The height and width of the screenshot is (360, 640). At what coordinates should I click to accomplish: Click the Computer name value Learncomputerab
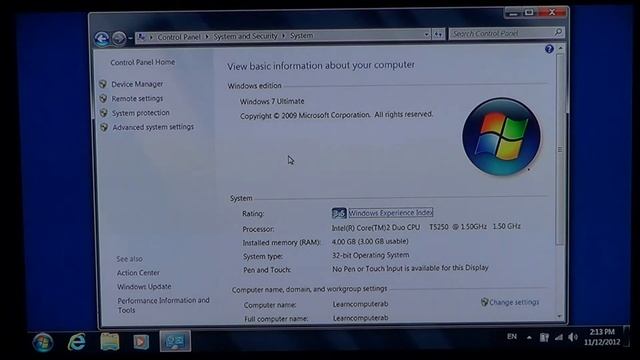[360, 304]
